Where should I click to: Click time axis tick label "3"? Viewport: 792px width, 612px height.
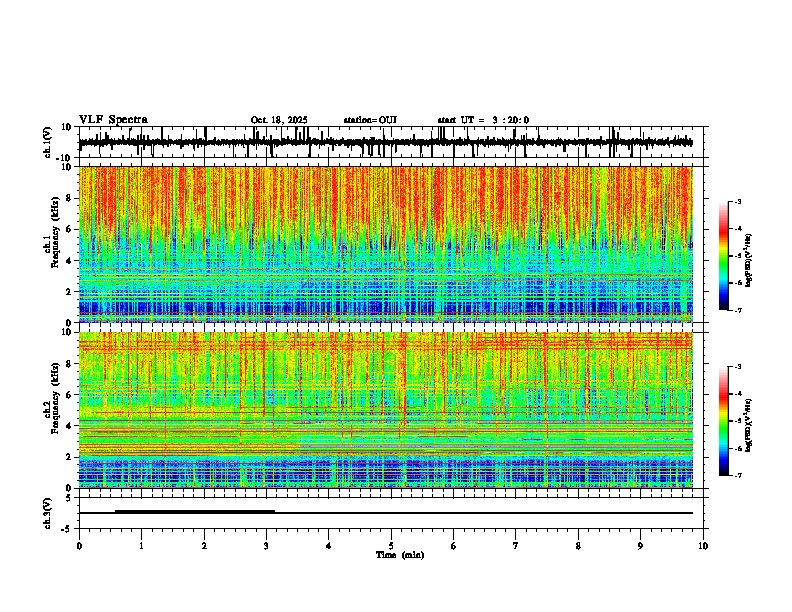pyautogui.click(x=266, y=546)
